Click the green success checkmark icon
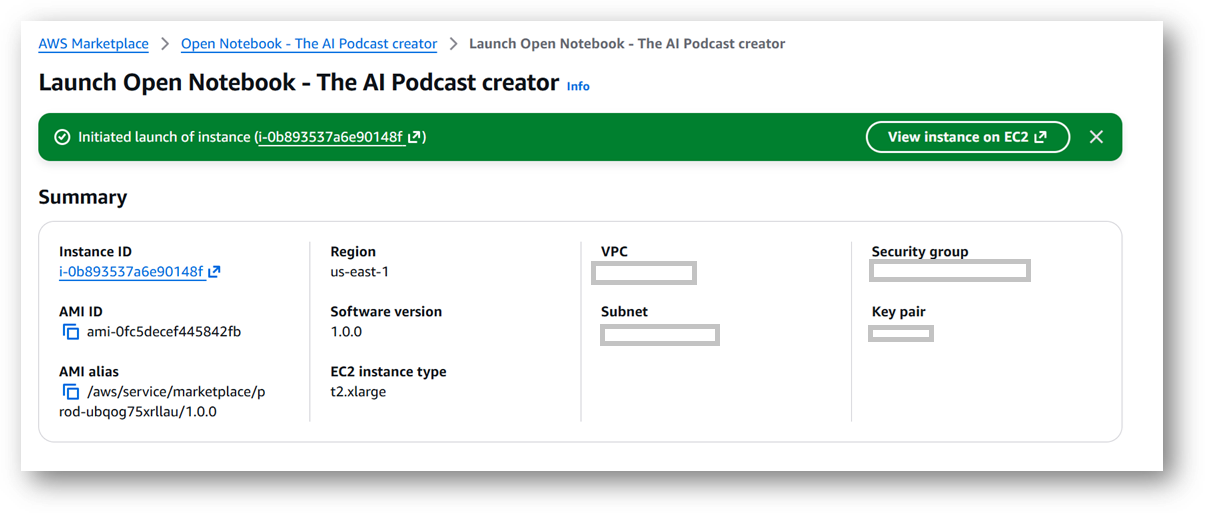Viewport: 1205px width, 513px height. coord(62,137)
